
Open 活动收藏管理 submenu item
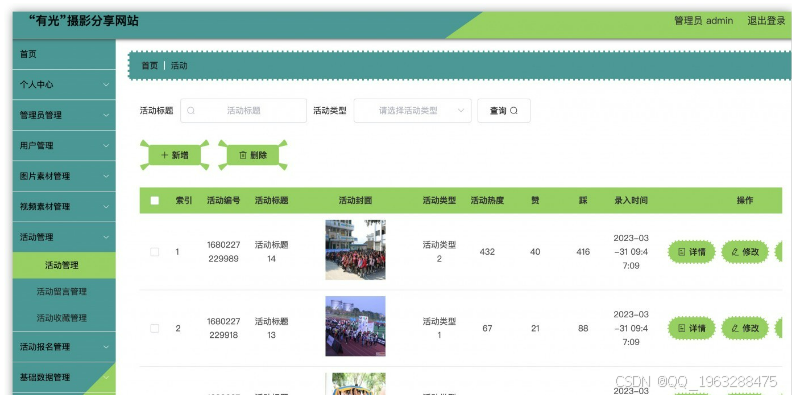point(64,318)
